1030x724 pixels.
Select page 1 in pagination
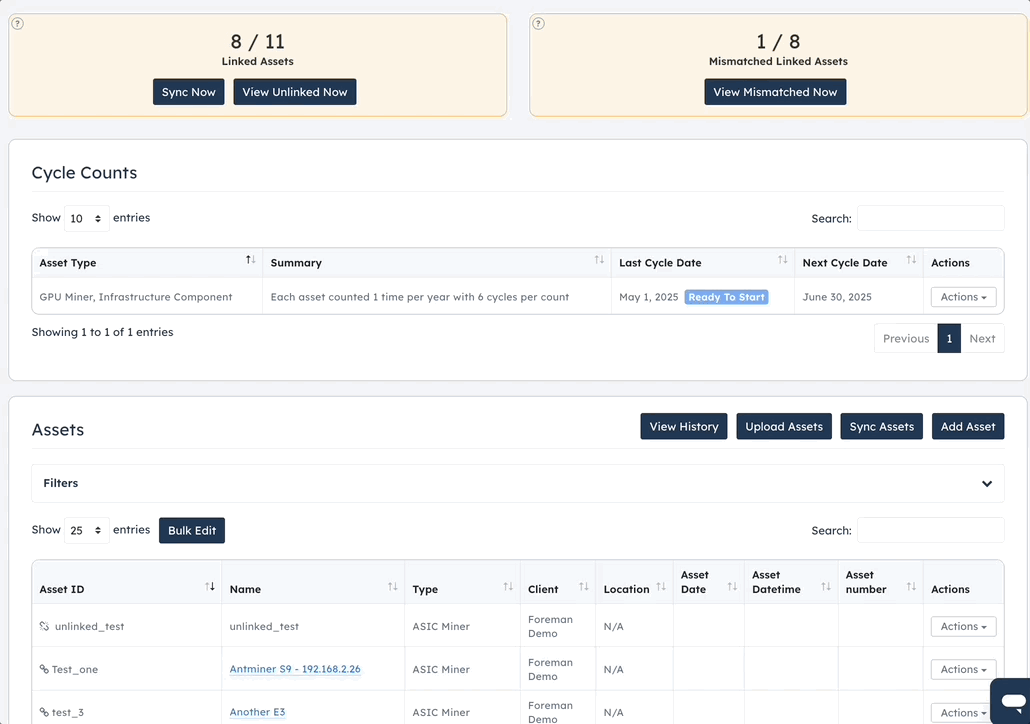pyautogui.click(x=949, y=338)
